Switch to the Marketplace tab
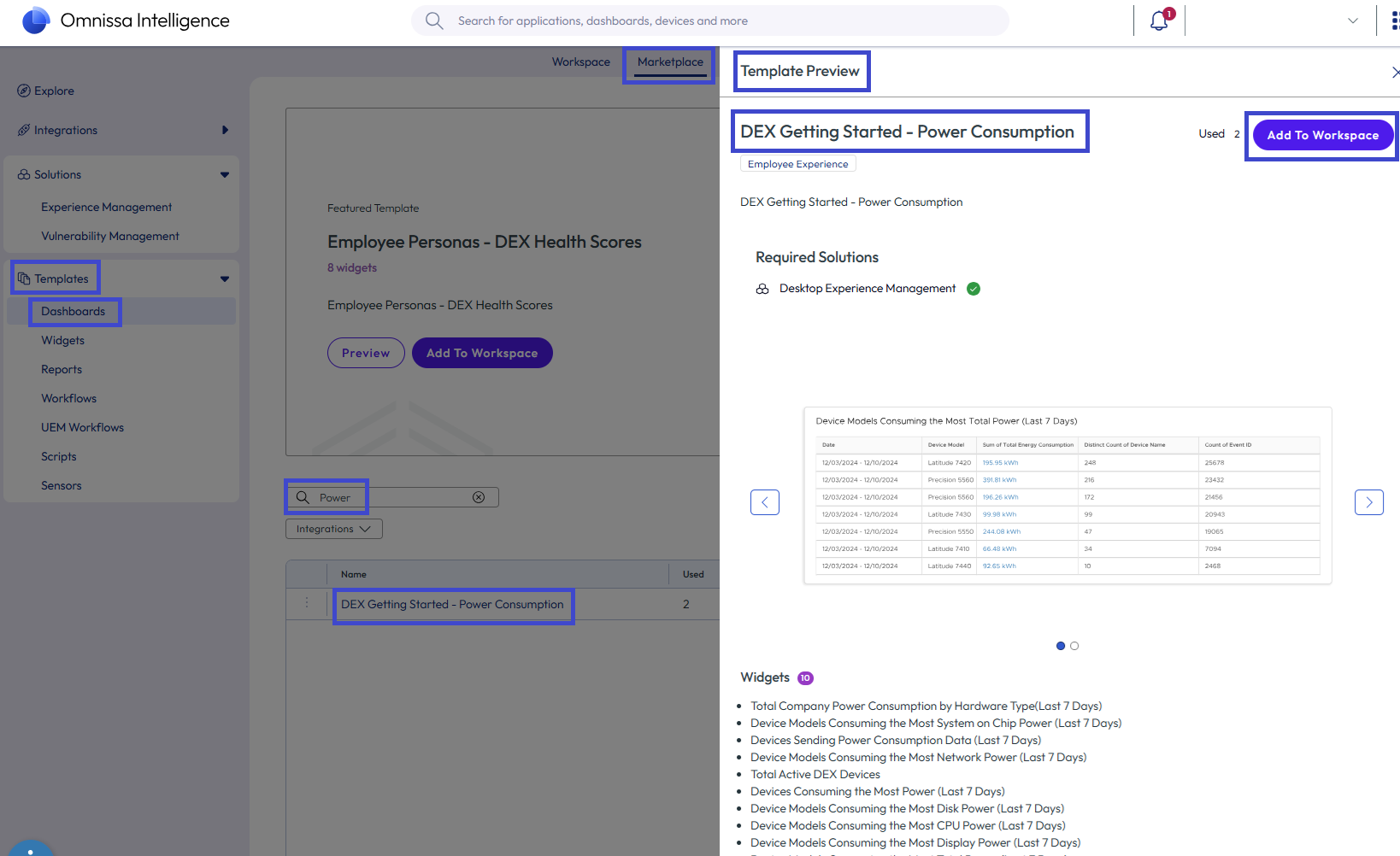The height and width of the screenshot is (856, 1400). coord(670,62)
